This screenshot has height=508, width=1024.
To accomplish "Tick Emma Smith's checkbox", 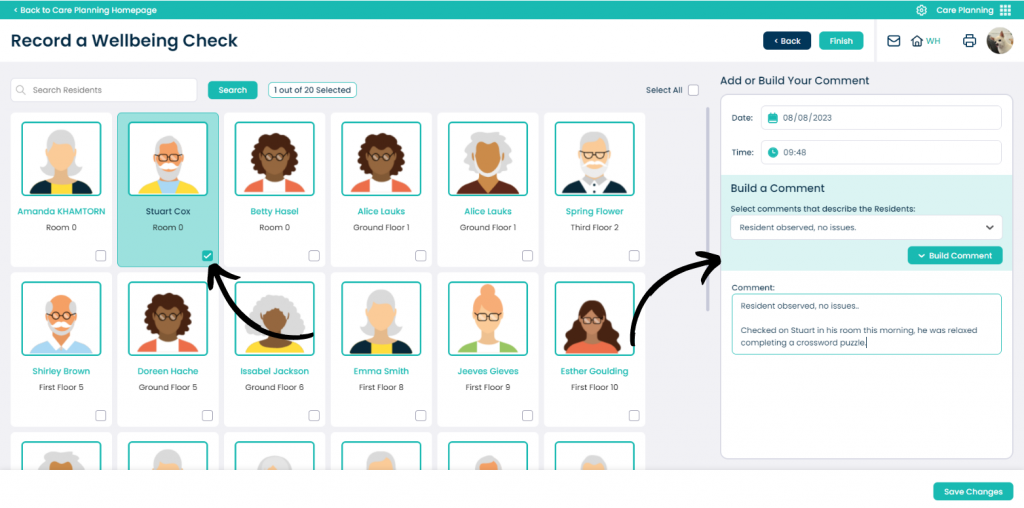I will 421,415.
